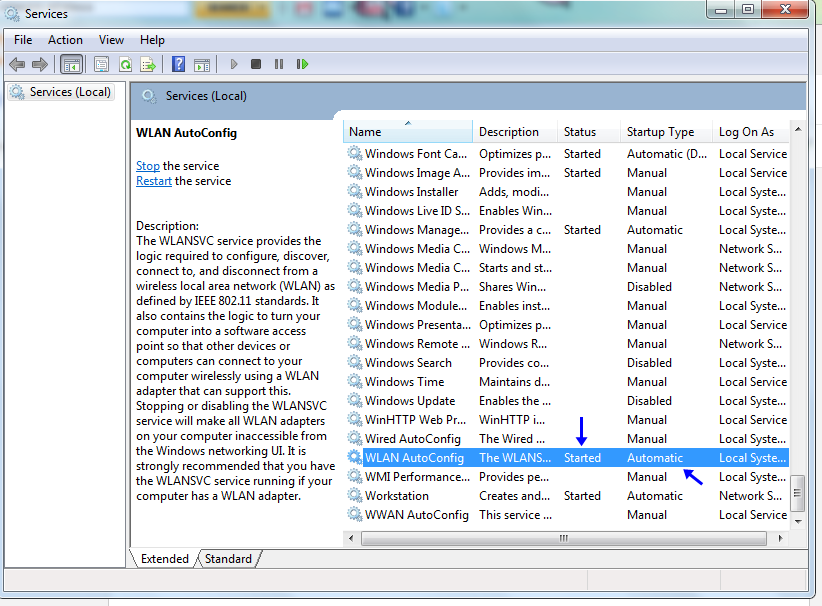Viewport: 822px width, 606px height.
Task: Click the vertical scrollbar thumb
Action: pos(798,493)
